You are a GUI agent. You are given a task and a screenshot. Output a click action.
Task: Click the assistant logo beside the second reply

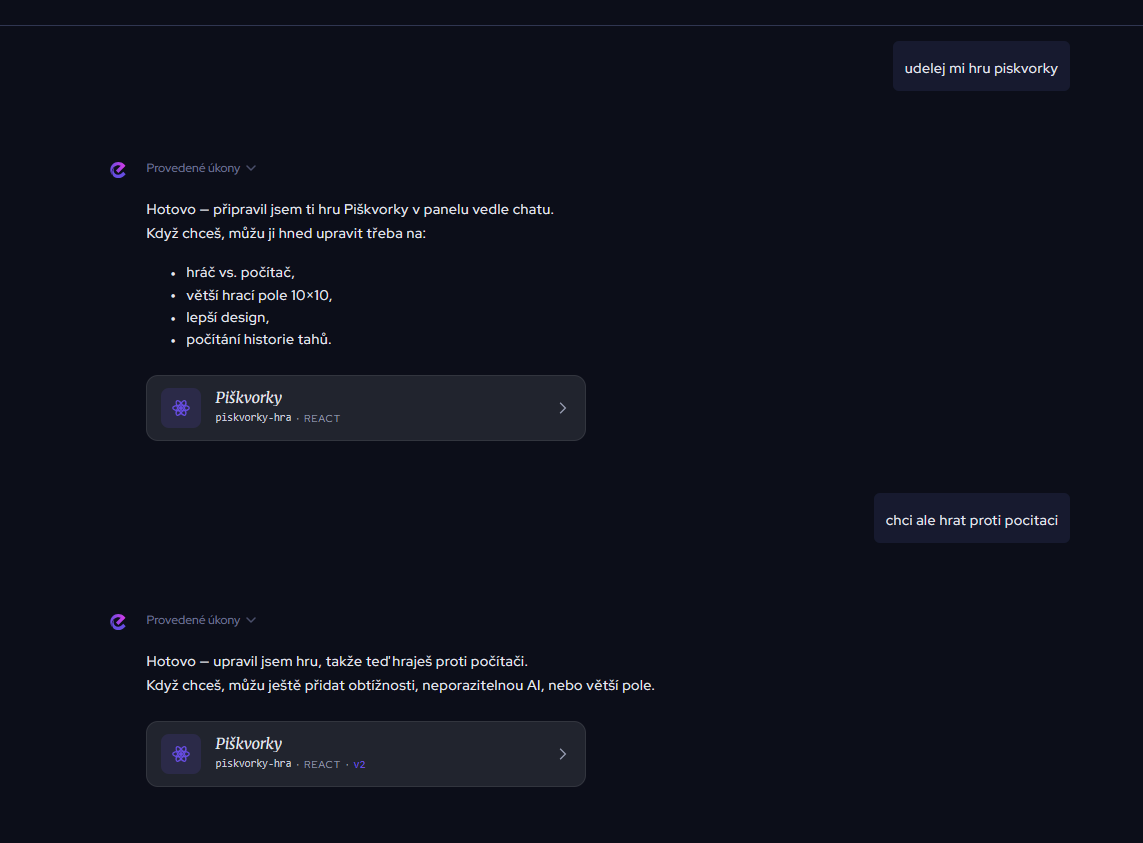coord(118,621)
